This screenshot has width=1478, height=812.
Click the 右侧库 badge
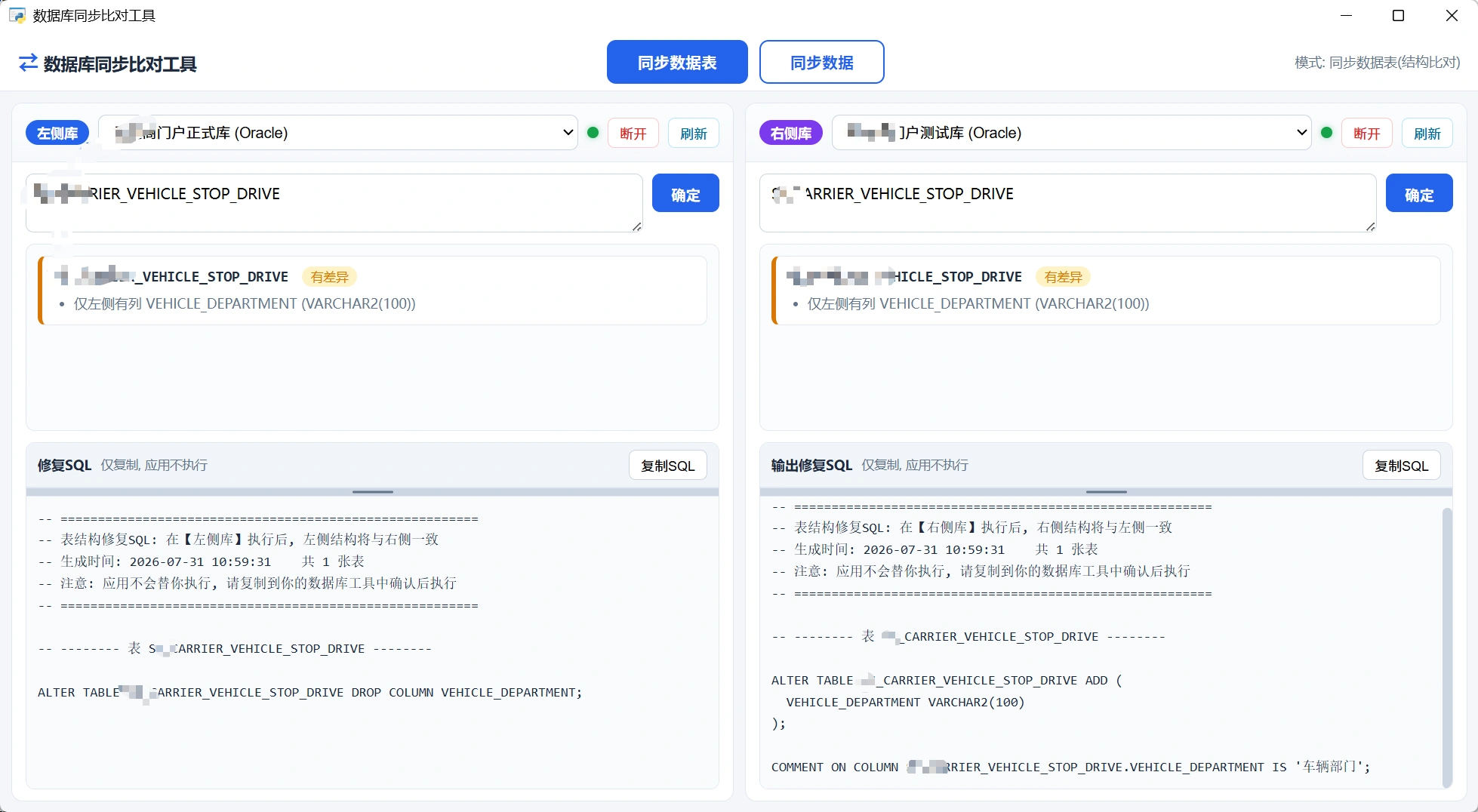[791, 134]
